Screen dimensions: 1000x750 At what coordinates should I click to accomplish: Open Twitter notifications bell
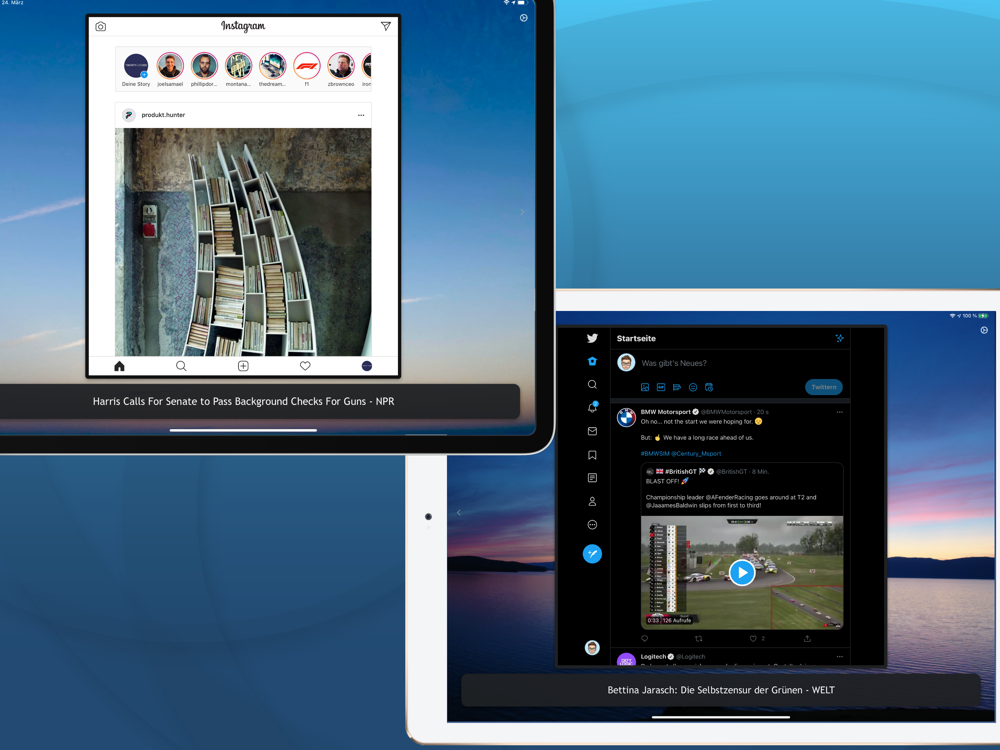coord(592,408)
